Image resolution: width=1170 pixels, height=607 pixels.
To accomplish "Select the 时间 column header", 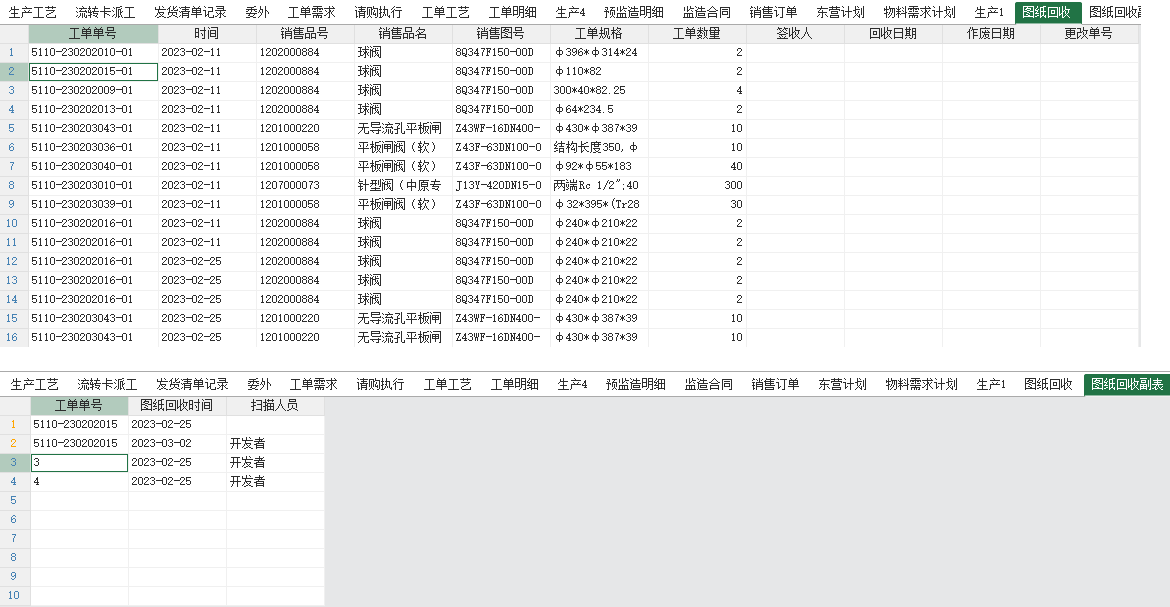I will pyautogui.click(x=207, y=34).
